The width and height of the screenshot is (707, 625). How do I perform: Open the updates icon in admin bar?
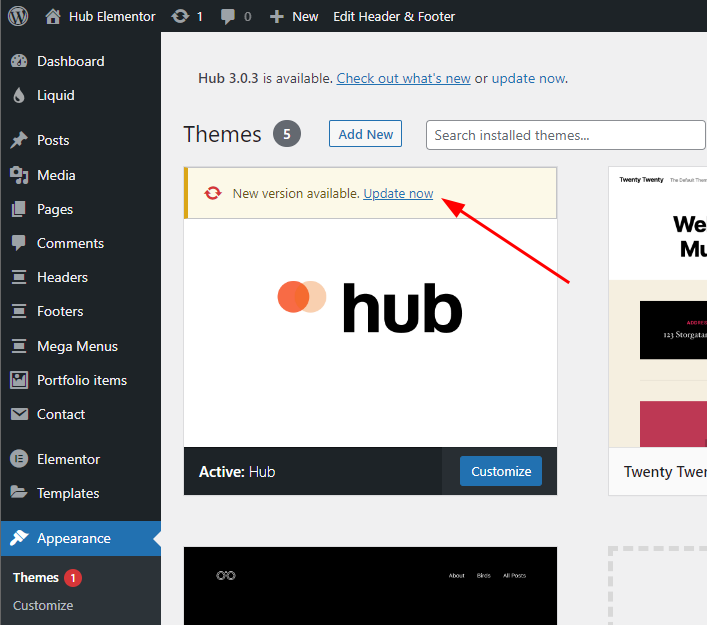pos(180,17)
